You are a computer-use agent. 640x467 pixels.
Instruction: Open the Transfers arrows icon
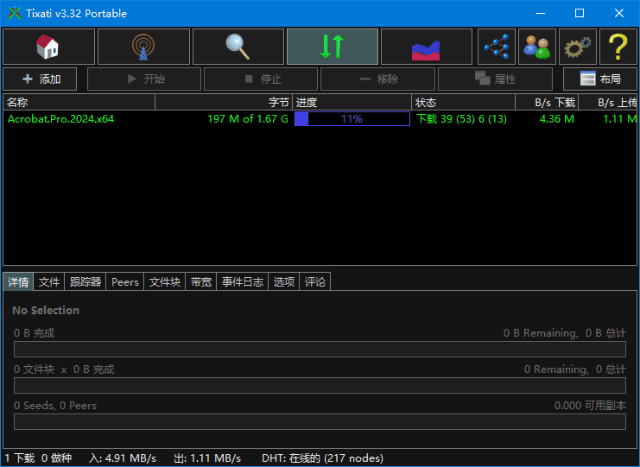coord(332,47)
